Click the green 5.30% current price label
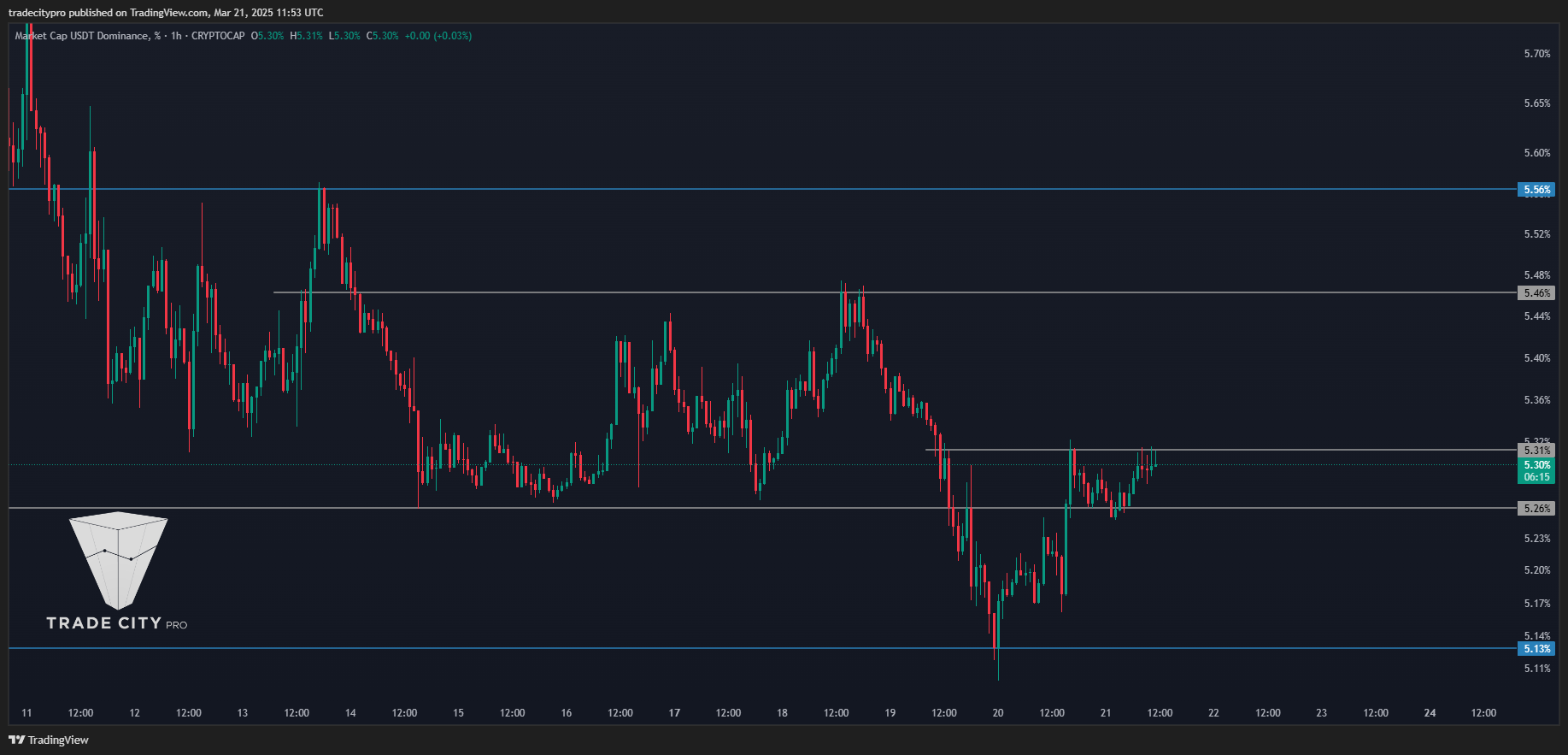The height and width of the screenshot is (755, 1568). point(1536,465)
